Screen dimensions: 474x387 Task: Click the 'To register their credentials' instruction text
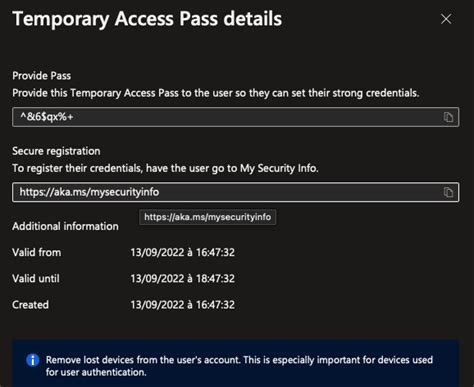[165, 168]
